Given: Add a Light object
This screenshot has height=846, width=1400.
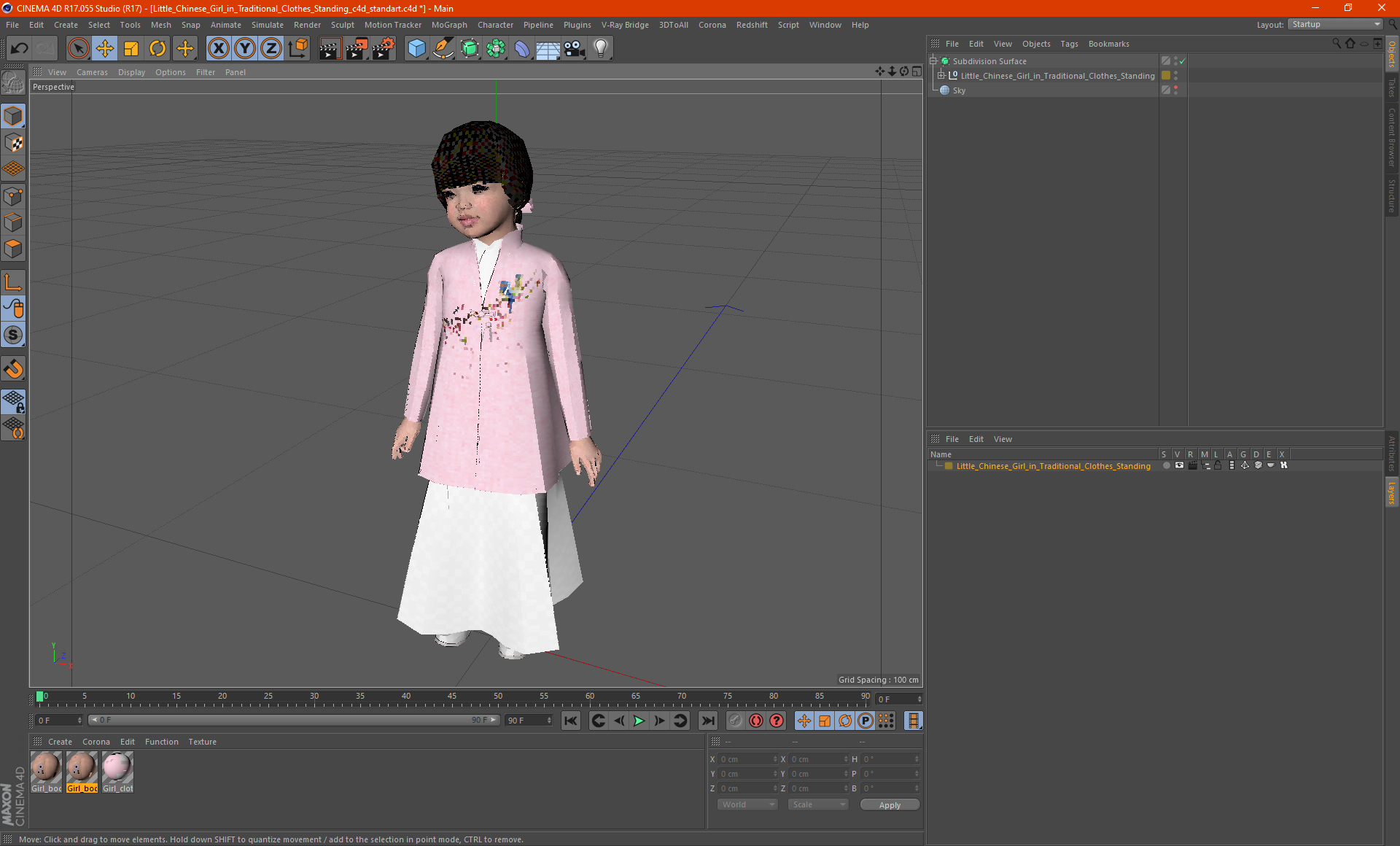Looking at the screenshot, I should [x=601, y=49].
